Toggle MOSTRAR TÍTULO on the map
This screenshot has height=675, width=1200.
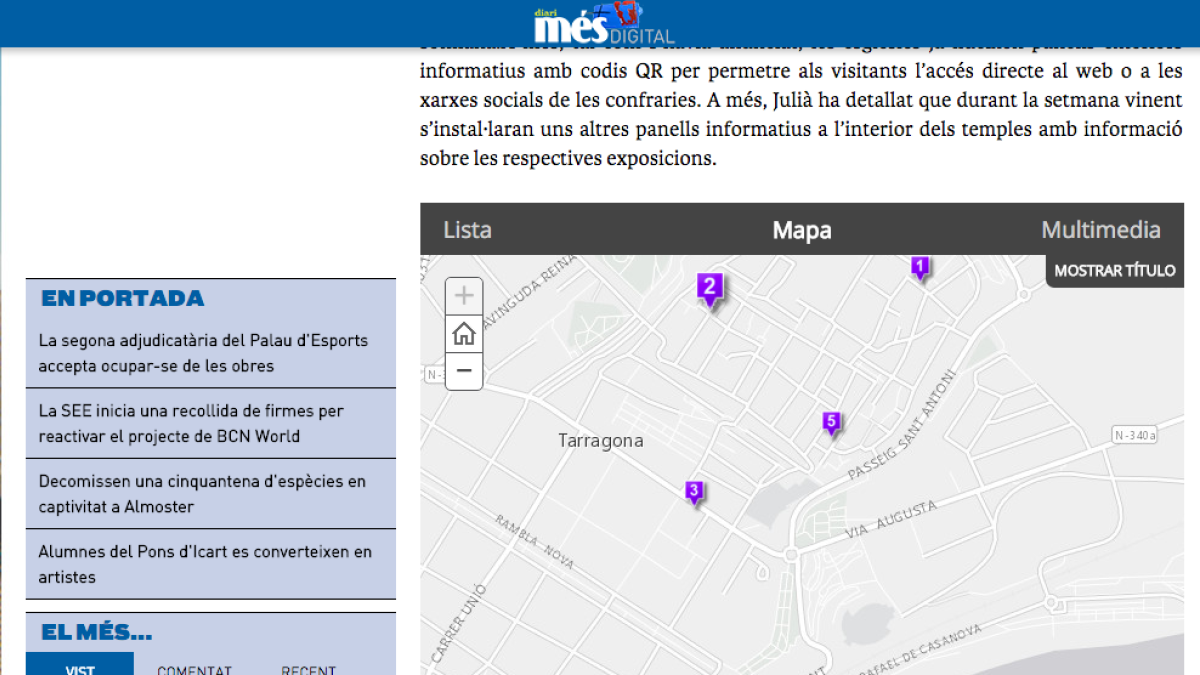(1113, 269)
